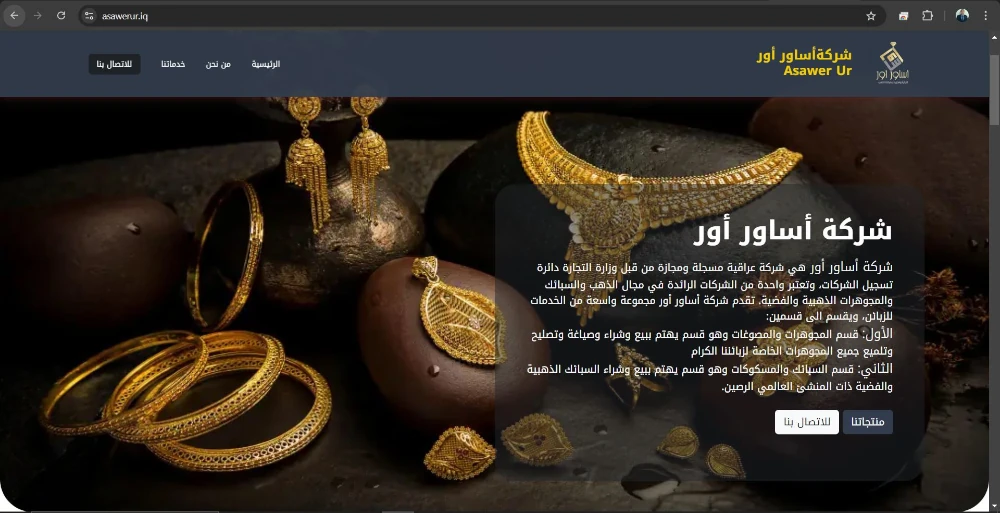Click the white للاتصال بنا hero button
1000x513 pixels.
(x=807, y=422)
